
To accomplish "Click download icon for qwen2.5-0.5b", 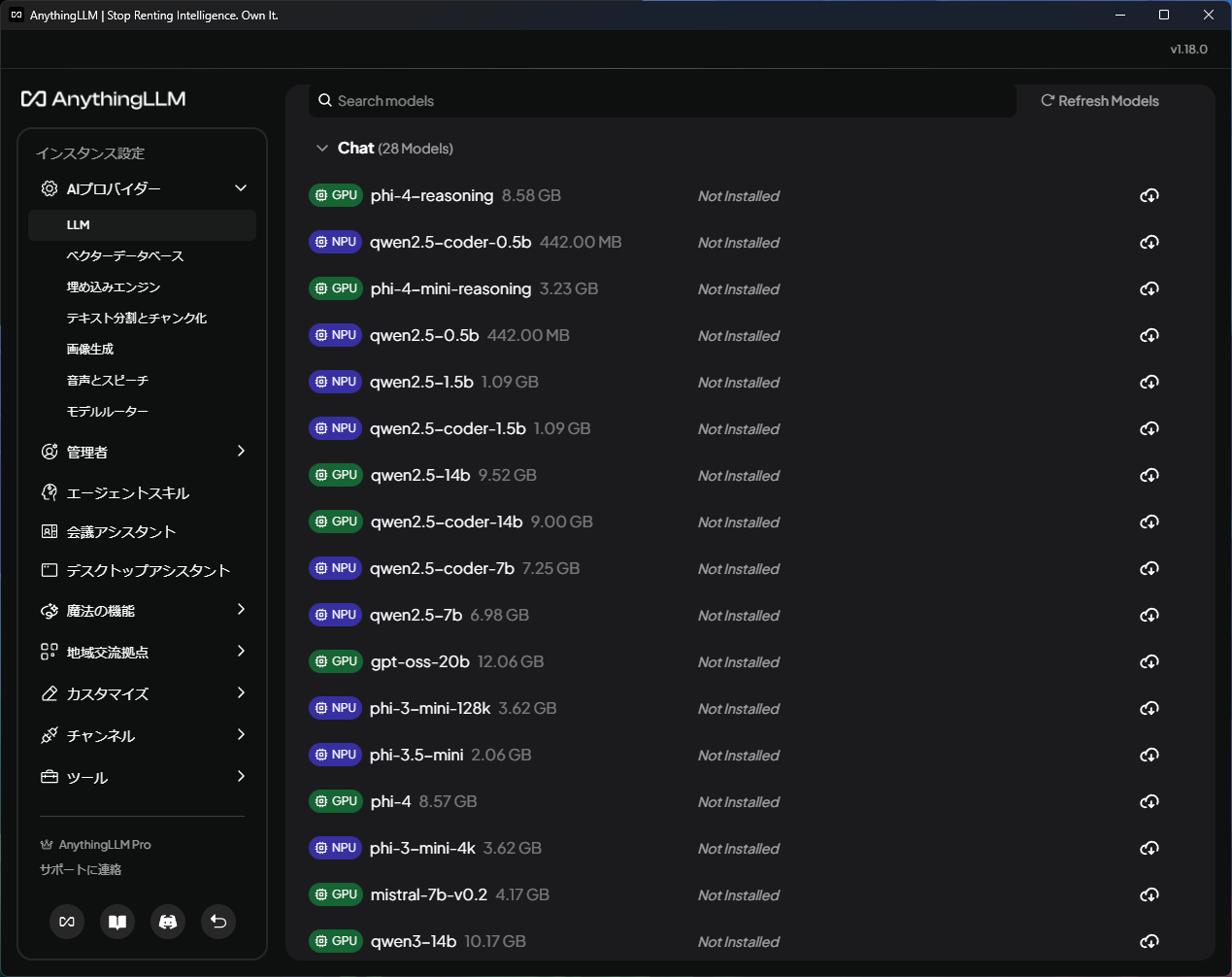I will pyautogui.click(x=1149, y=336).
